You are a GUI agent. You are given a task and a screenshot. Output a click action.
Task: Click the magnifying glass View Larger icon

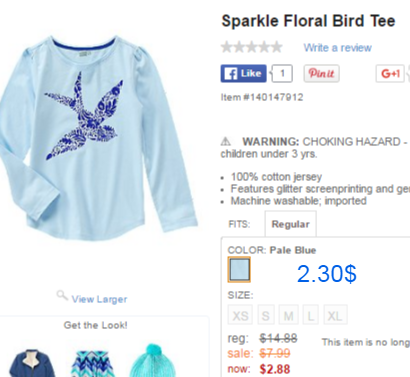(62, 295)
